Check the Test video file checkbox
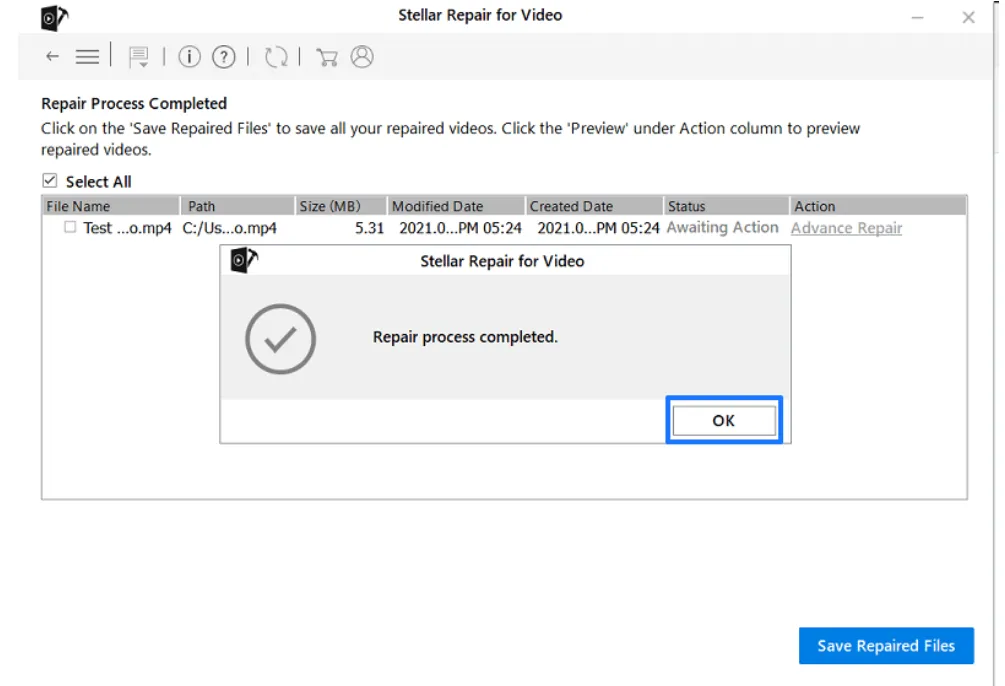 tap(70, 227)
